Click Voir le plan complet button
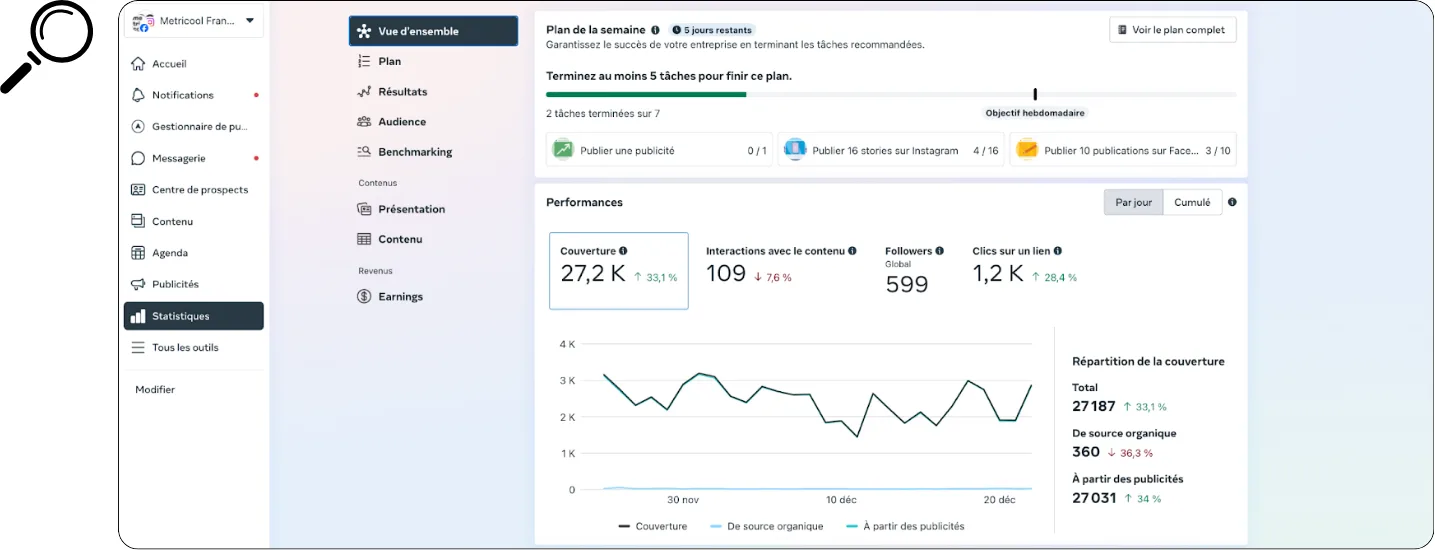Image resolution: width=1435 pixels, height=550 pixels. point(1172,30)
